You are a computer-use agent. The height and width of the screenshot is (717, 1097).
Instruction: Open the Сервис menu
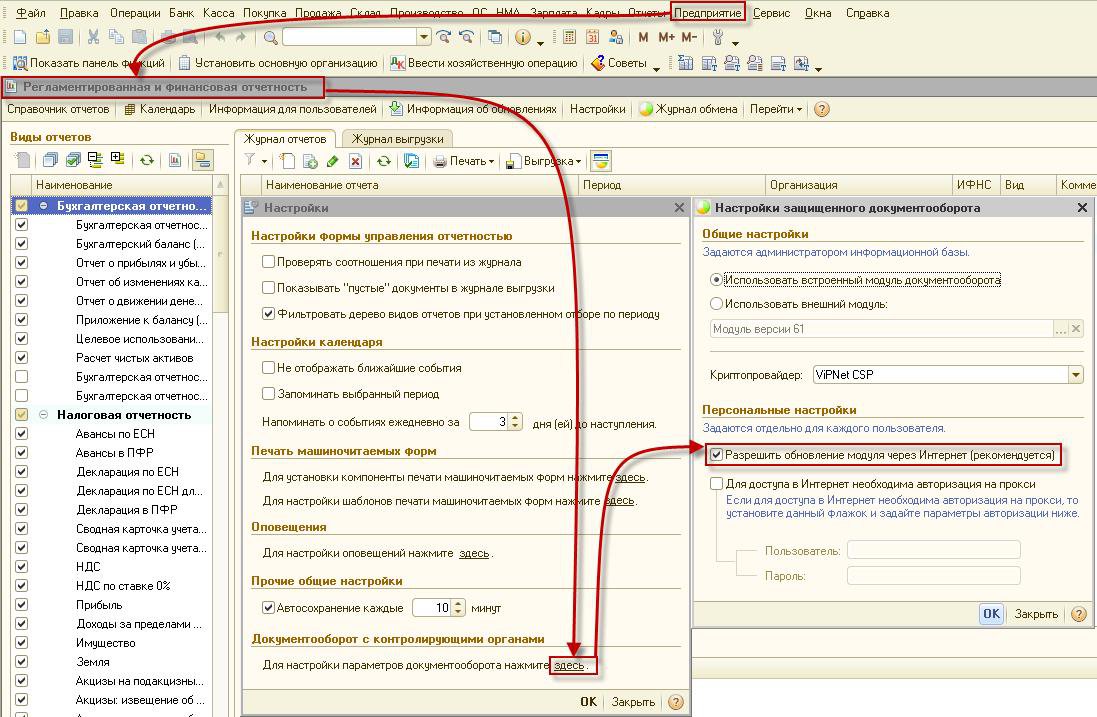coord(771,13)
